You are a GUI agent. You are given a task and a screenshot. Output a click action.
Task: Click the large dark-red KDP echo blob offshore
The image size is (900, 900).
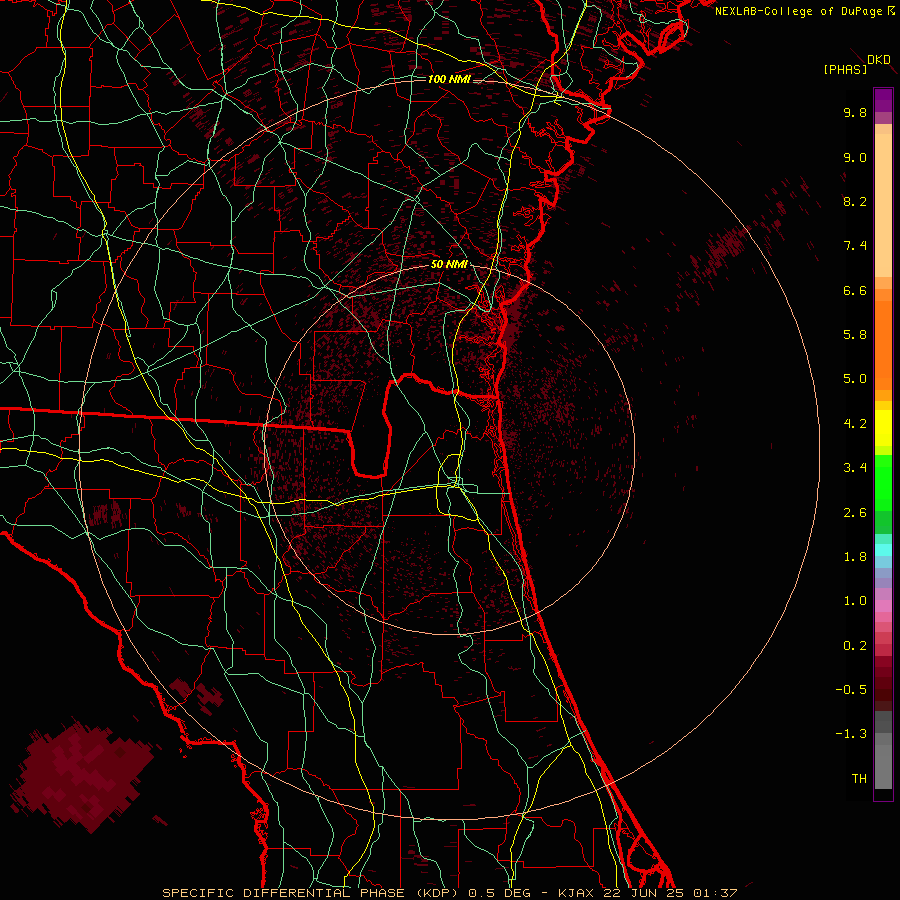(83, 774)
